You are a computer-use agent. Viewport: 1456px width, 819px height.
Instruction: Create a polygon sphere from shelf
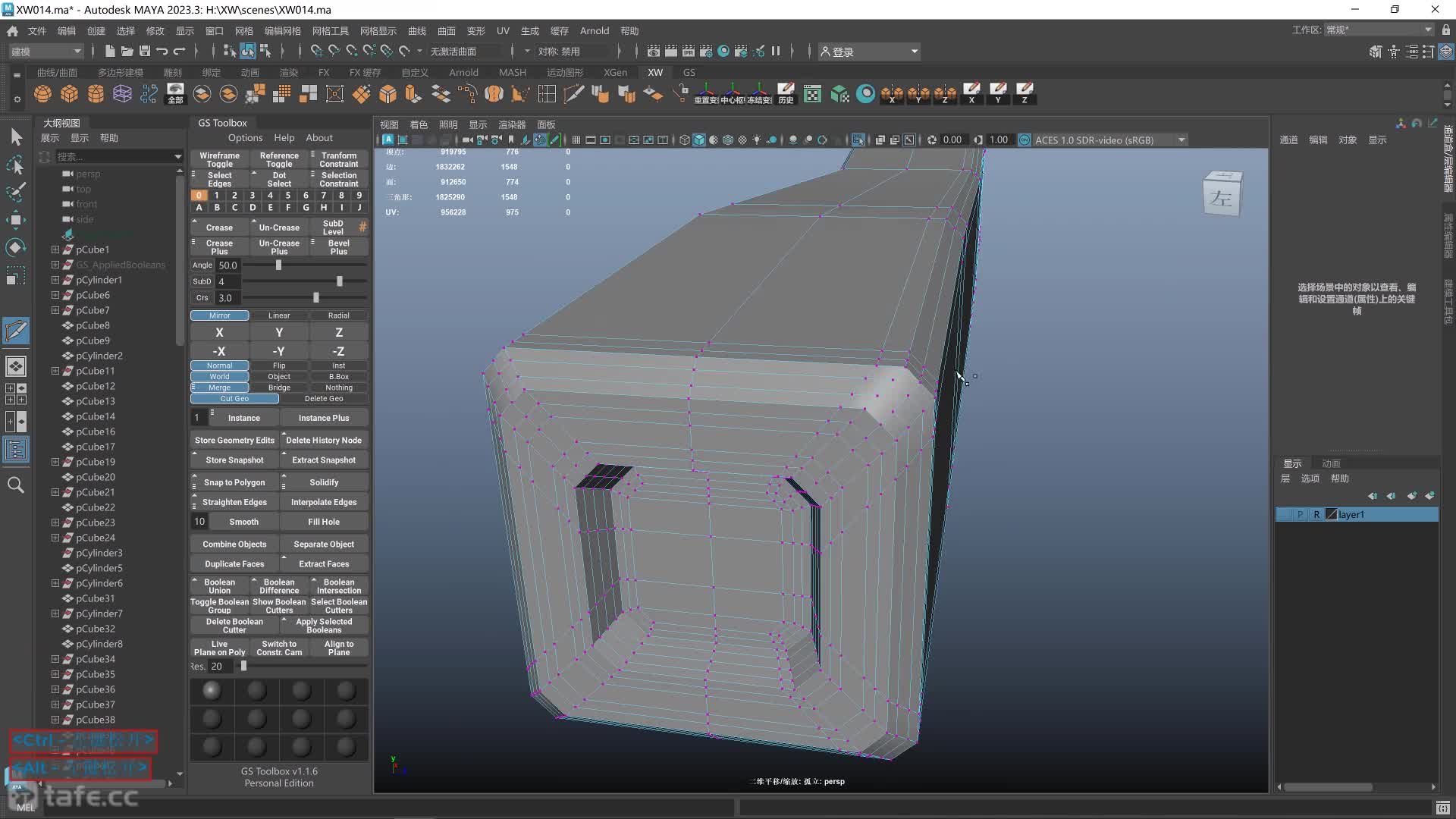point(43,94)
